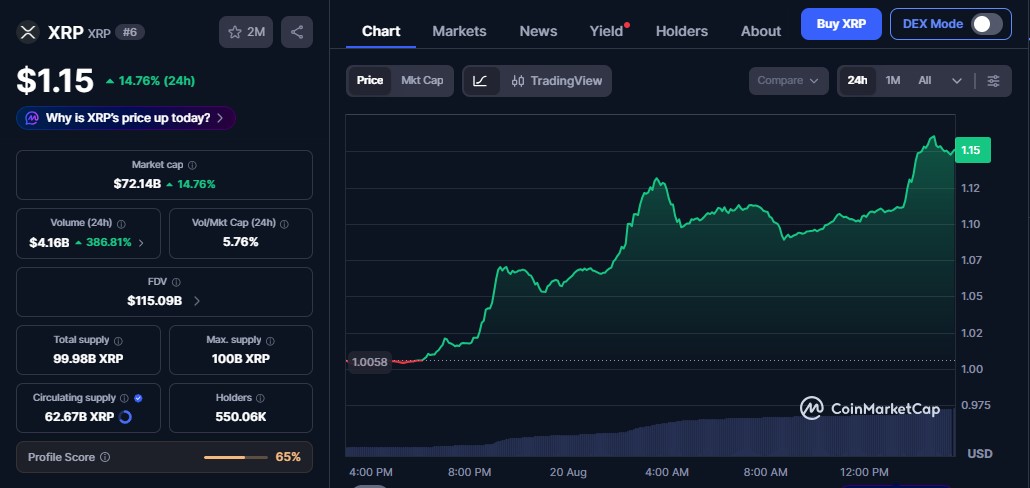Click the 65% profile score value
The width and height of the screenshot is (1030, 488).
(288, 457)
